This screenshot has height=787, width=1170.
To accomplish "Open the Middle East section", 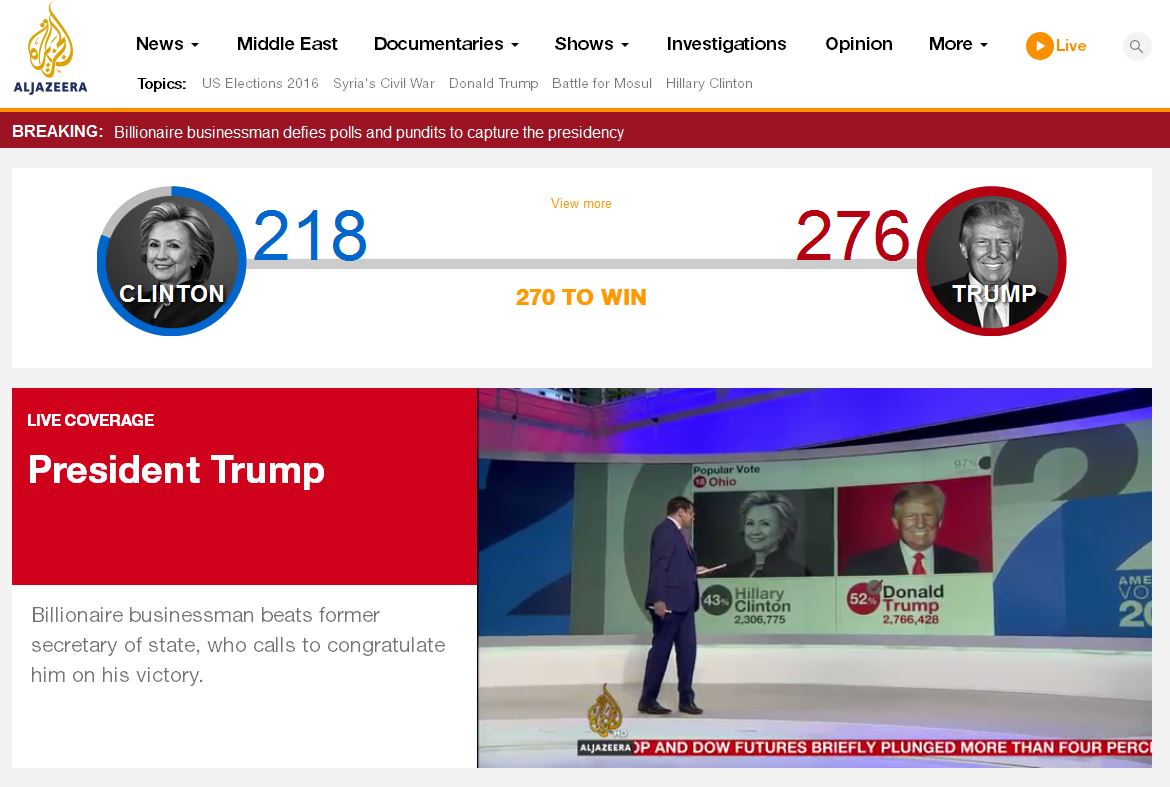I will coord(287,44).
